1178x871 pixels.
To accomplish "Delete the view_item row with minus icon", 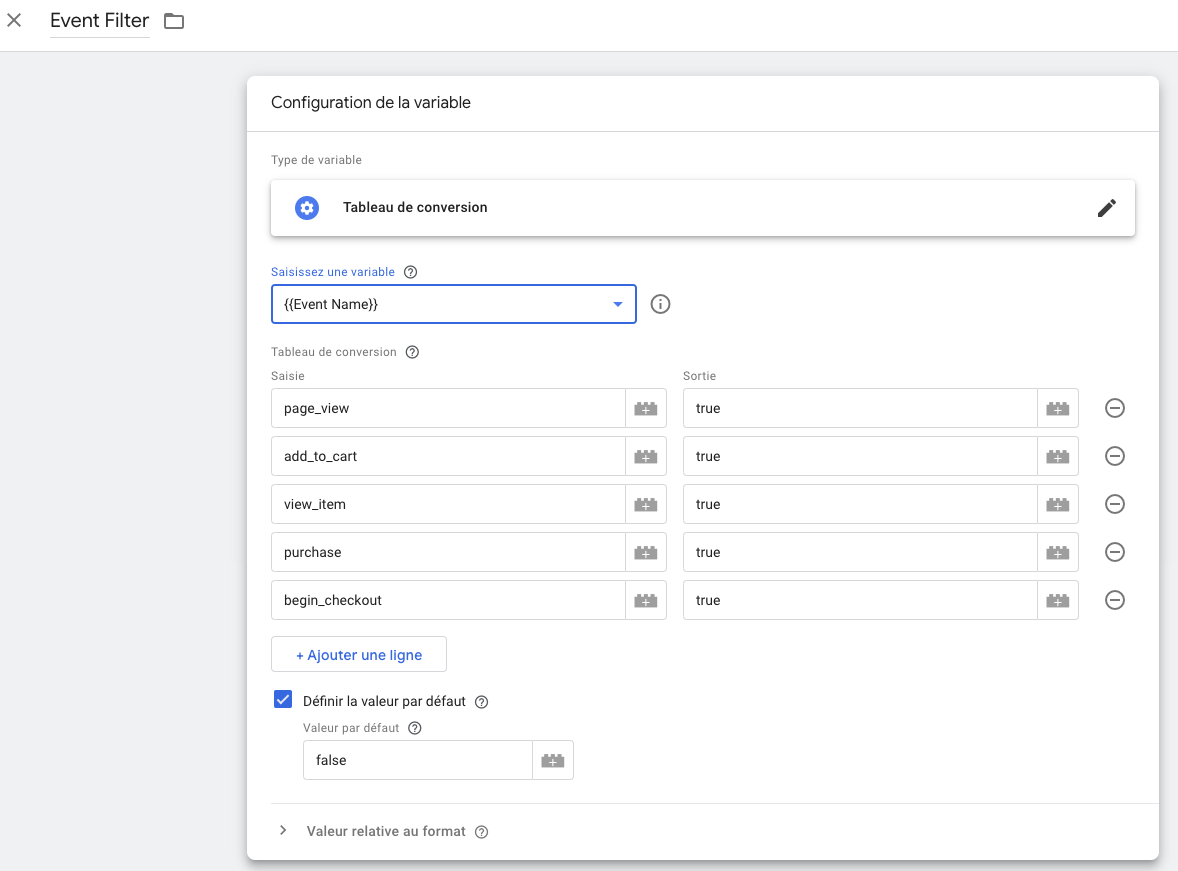I will 1115,504.
